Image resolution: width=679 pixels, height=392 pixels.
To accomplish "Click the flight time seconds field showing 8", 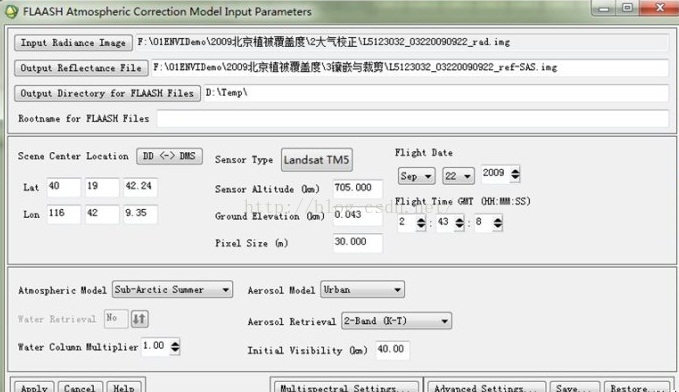I will (x=483, y=223).
